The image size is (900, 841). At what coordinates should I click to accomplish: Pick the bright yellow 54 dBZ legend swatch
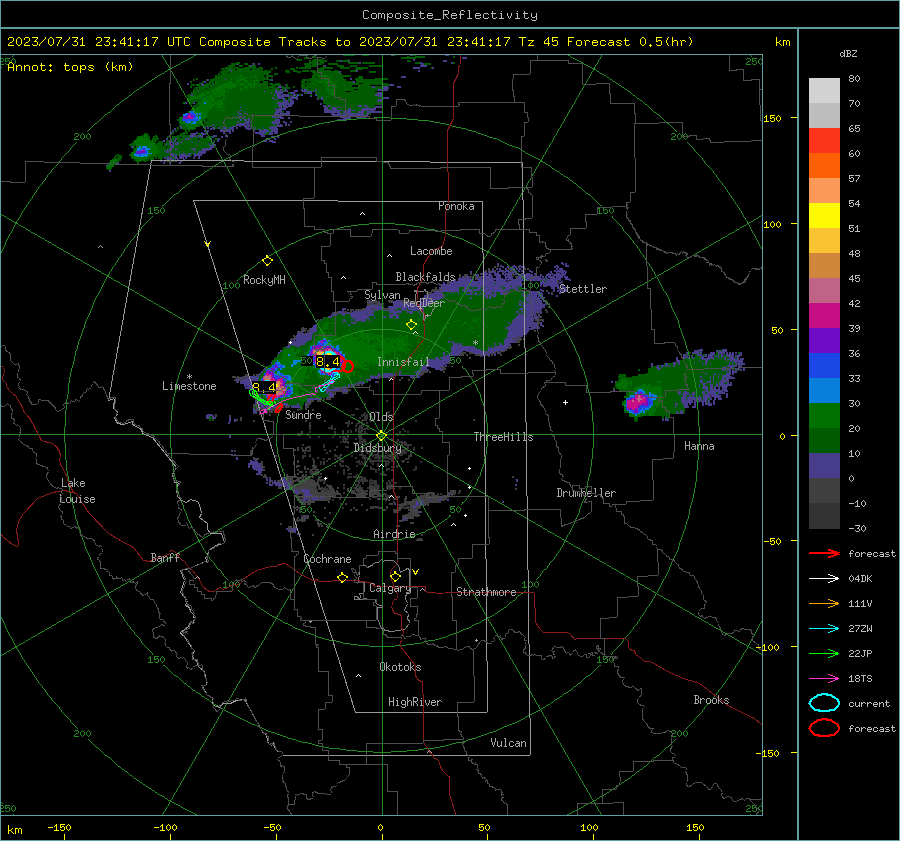pos(824,215)
